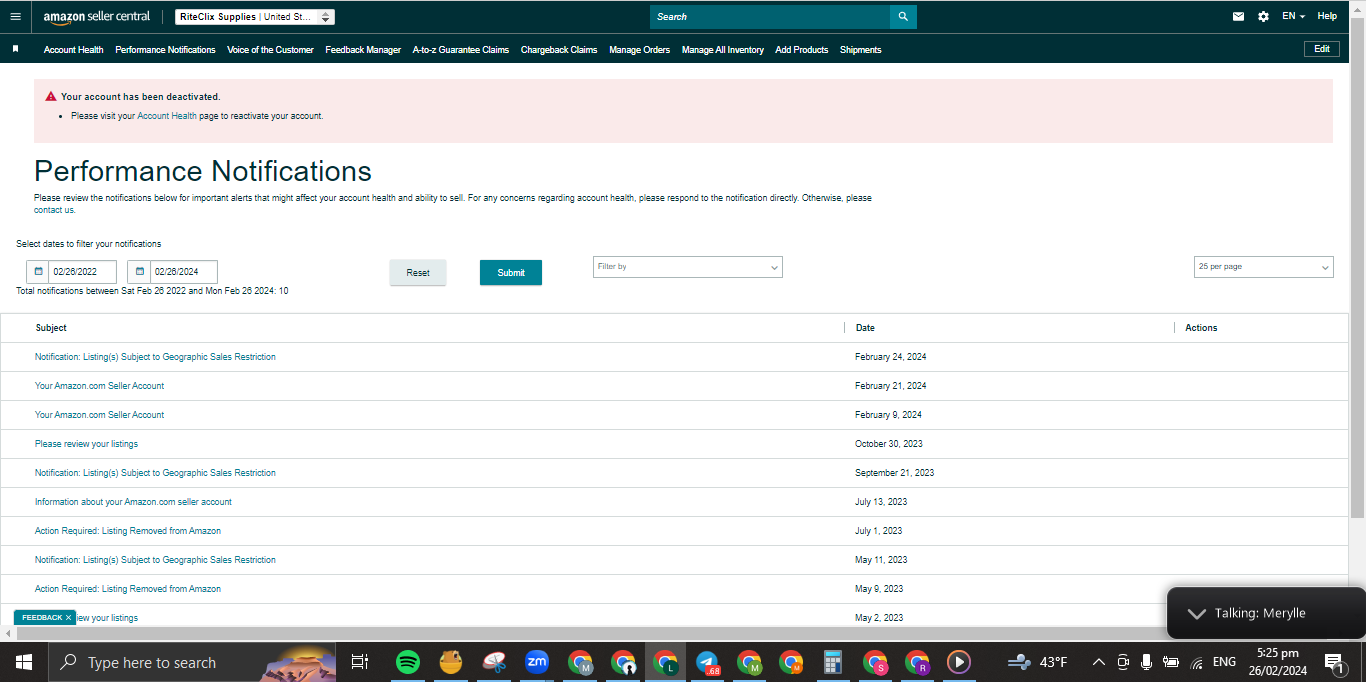Open May 11, 2023 Geographic Sales Restriction notification

tap(155, 560)
